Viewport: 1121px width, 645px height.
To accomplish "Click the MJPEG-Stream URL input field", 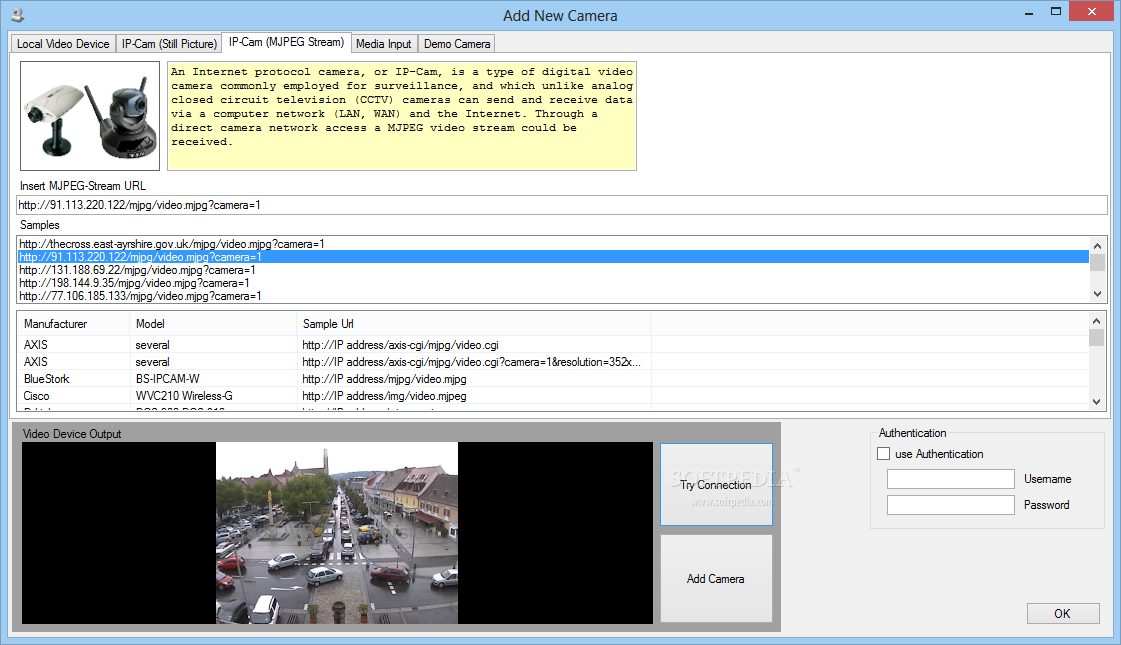I will point(561,205).
